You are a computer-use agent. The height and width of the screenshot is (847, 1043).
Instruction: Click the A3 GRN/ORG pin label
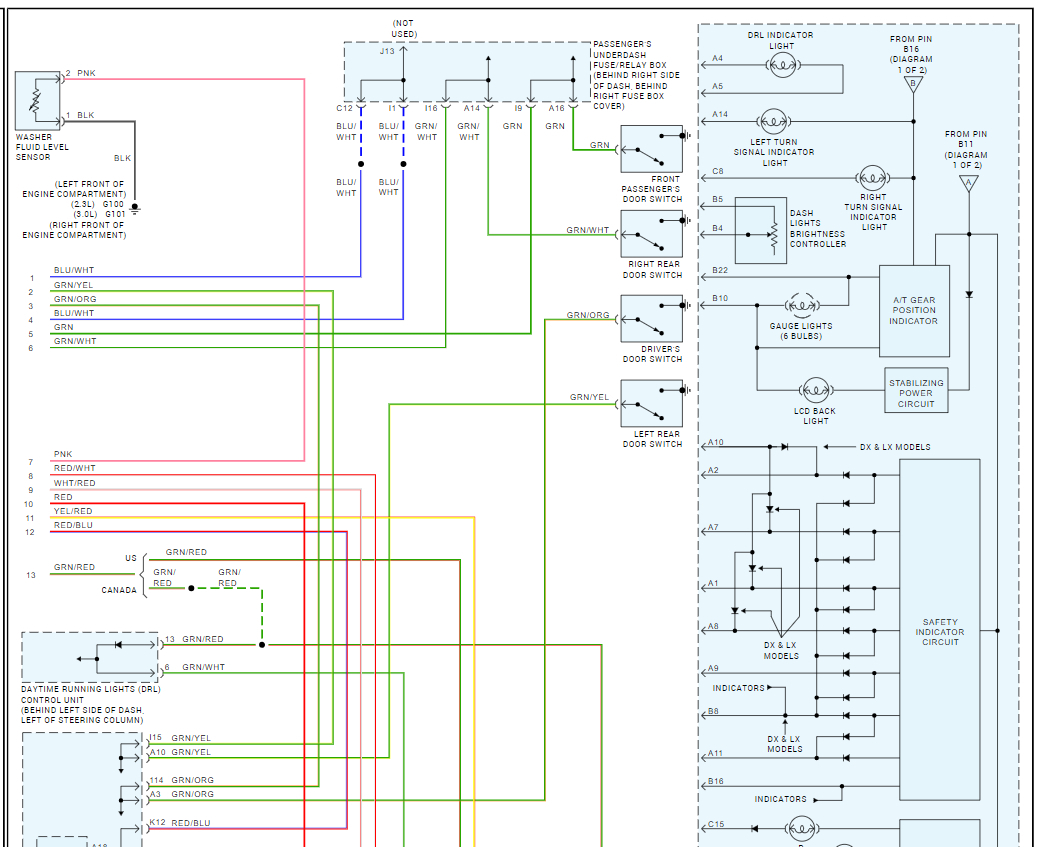182,794
